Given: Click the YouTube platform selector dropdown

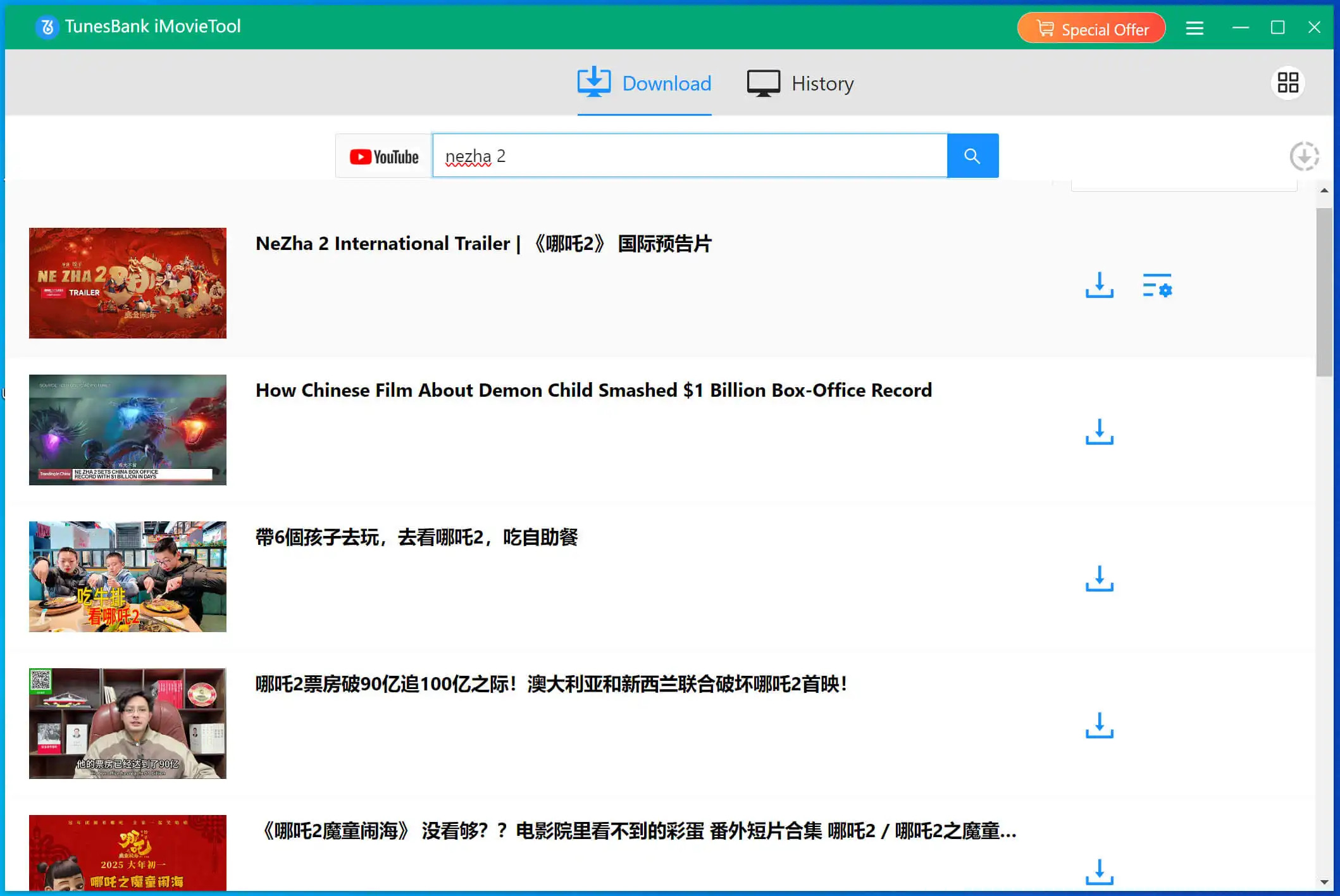Looking at the screenshot, I should (384, 156).
